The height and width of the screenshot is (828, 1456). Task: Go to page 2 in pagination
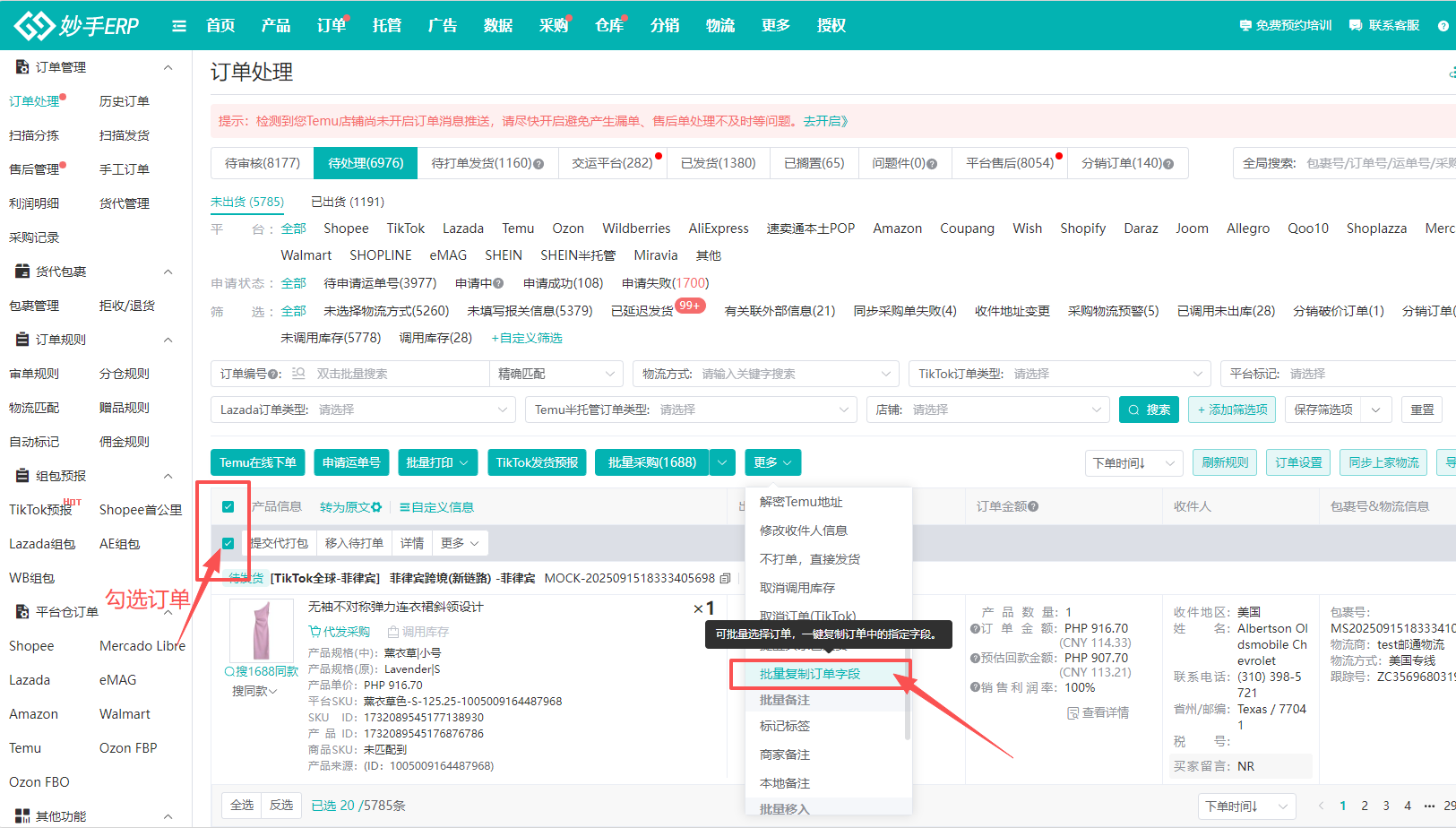tap(1365, 806)
